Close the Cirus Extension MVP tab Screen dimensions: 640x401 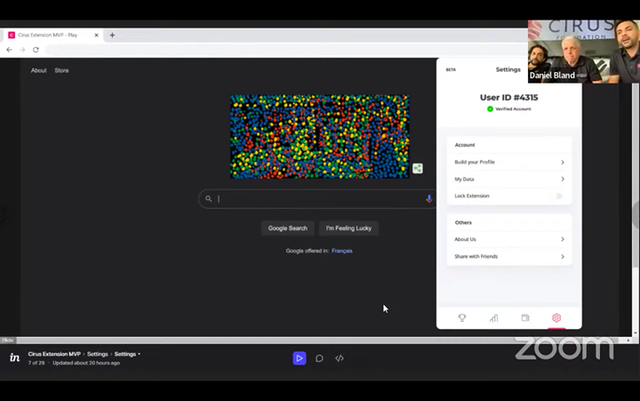click(96, 35)
